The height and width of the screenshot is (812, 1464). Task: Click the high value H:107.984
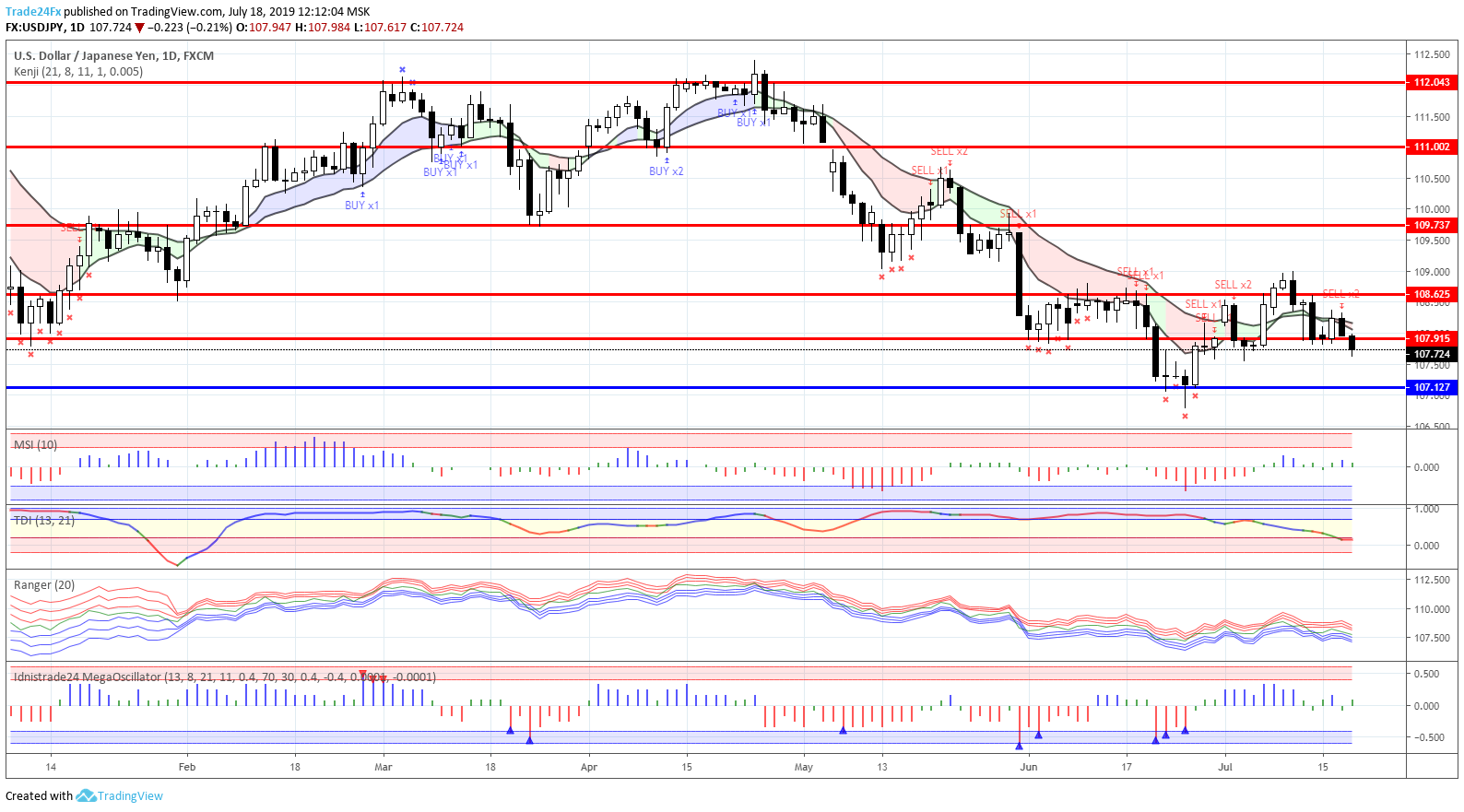323,28
